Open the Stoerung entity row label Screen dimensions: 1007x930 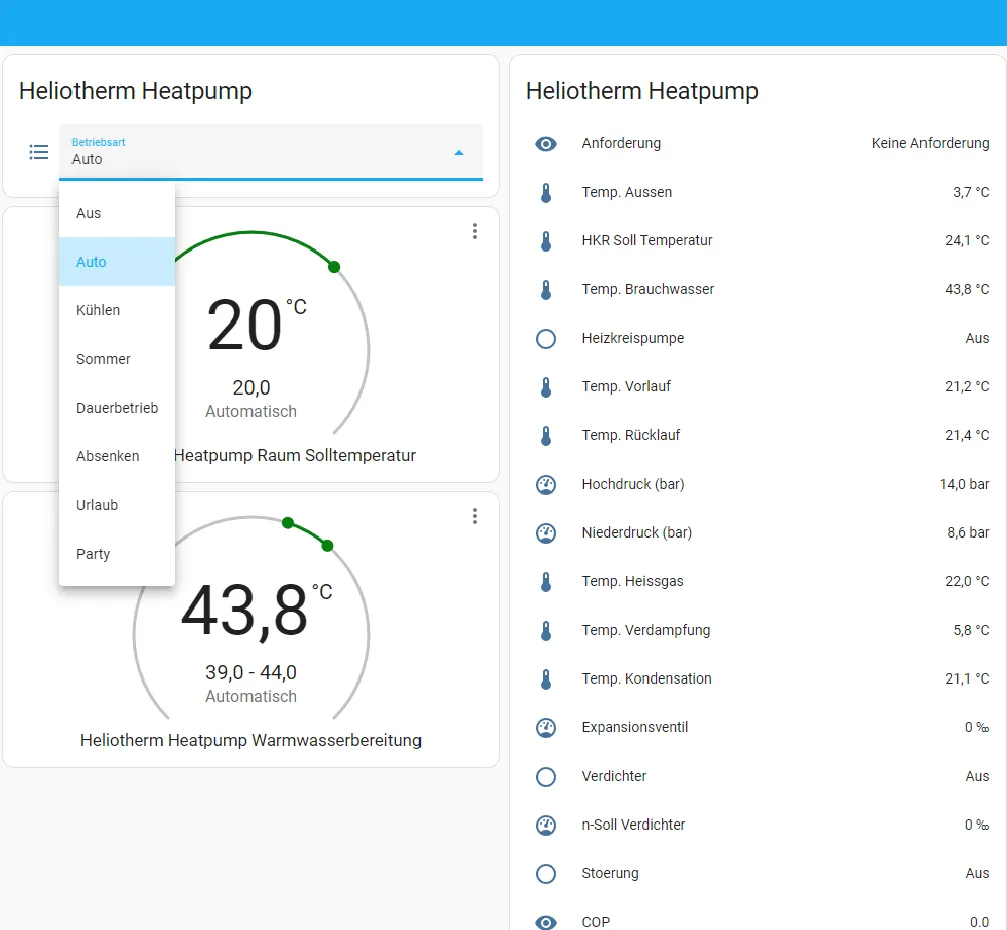point(610,873)
